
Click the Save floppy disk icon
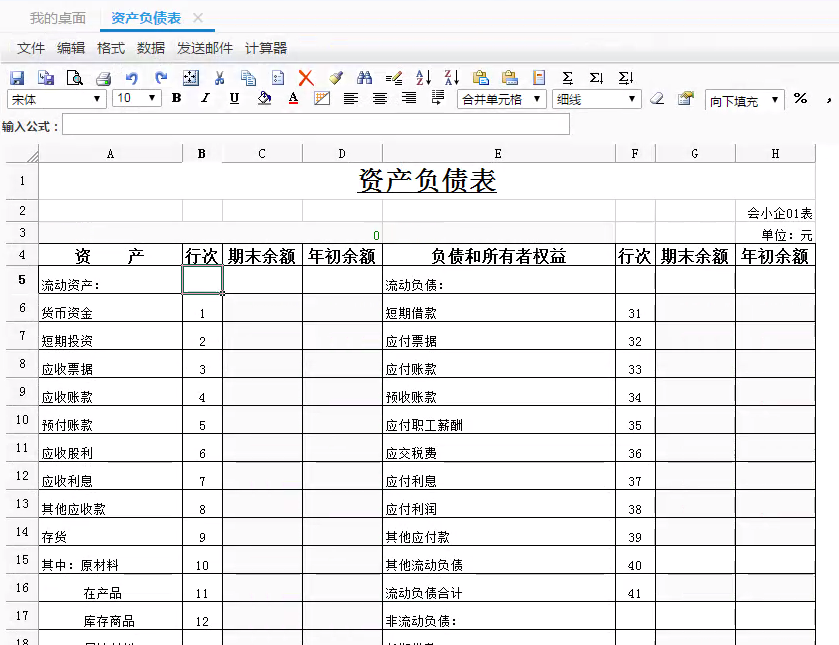pos(17,78)
